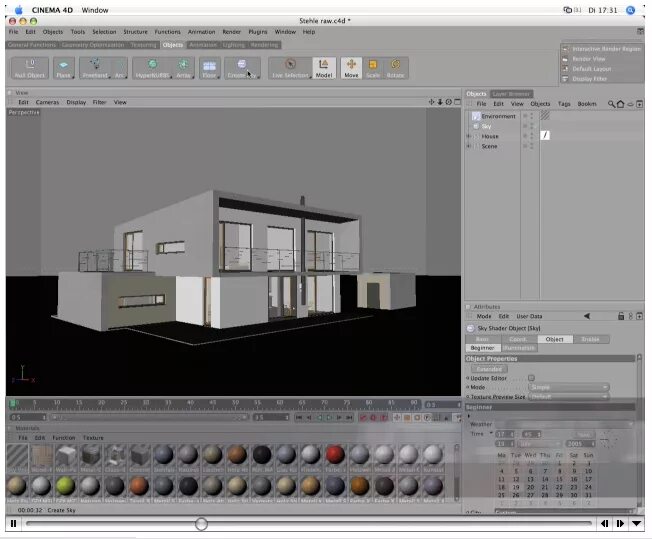Add an Array object
Viewport: 652px width, 539px height.
[183, 68]
